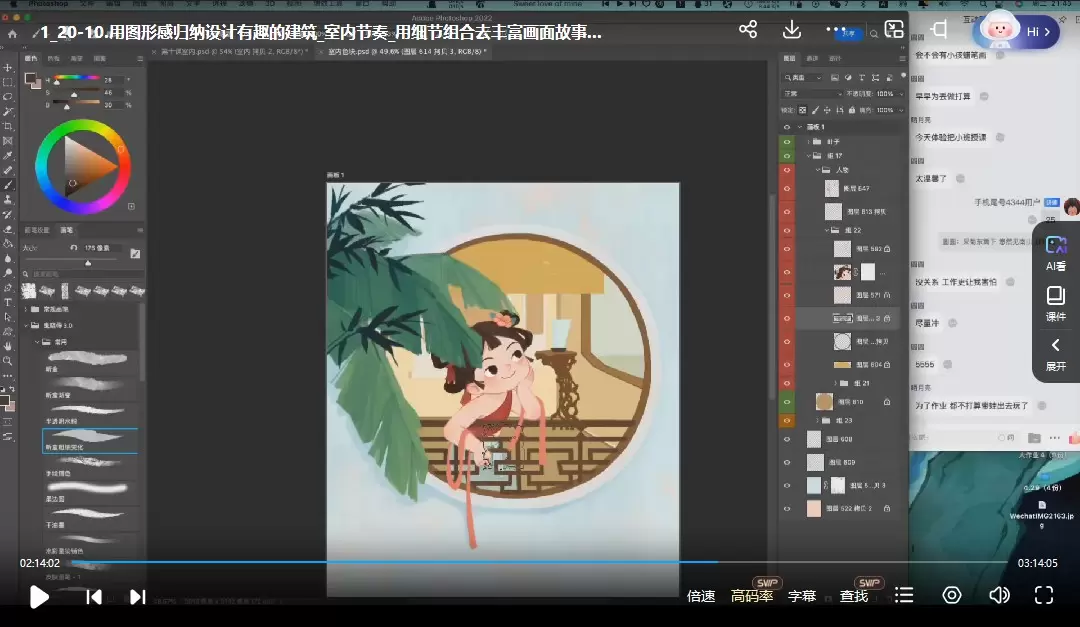The height and width of the screenshot is (627, 1080).
Task: Select the Clone Stamp tool
Action: (8, 199)
